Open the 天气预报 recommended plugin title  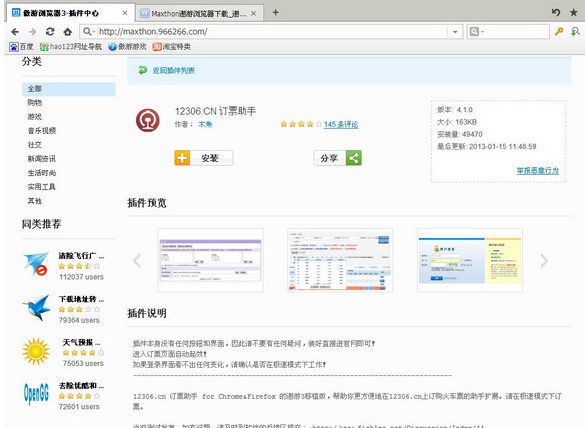pos(81,343)
